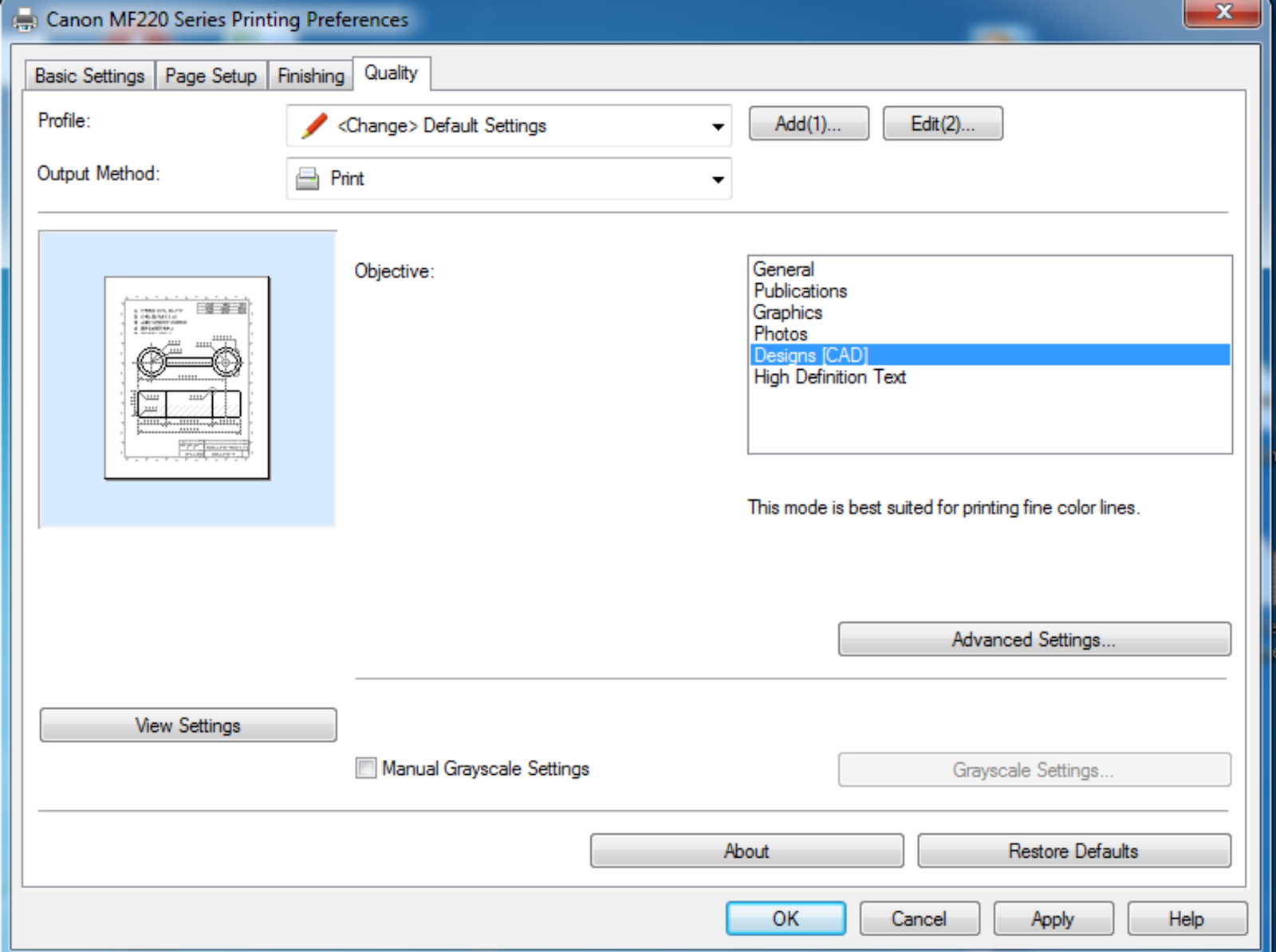
Task: Switch to the Basic Settings tab
Action: point(89,76)
